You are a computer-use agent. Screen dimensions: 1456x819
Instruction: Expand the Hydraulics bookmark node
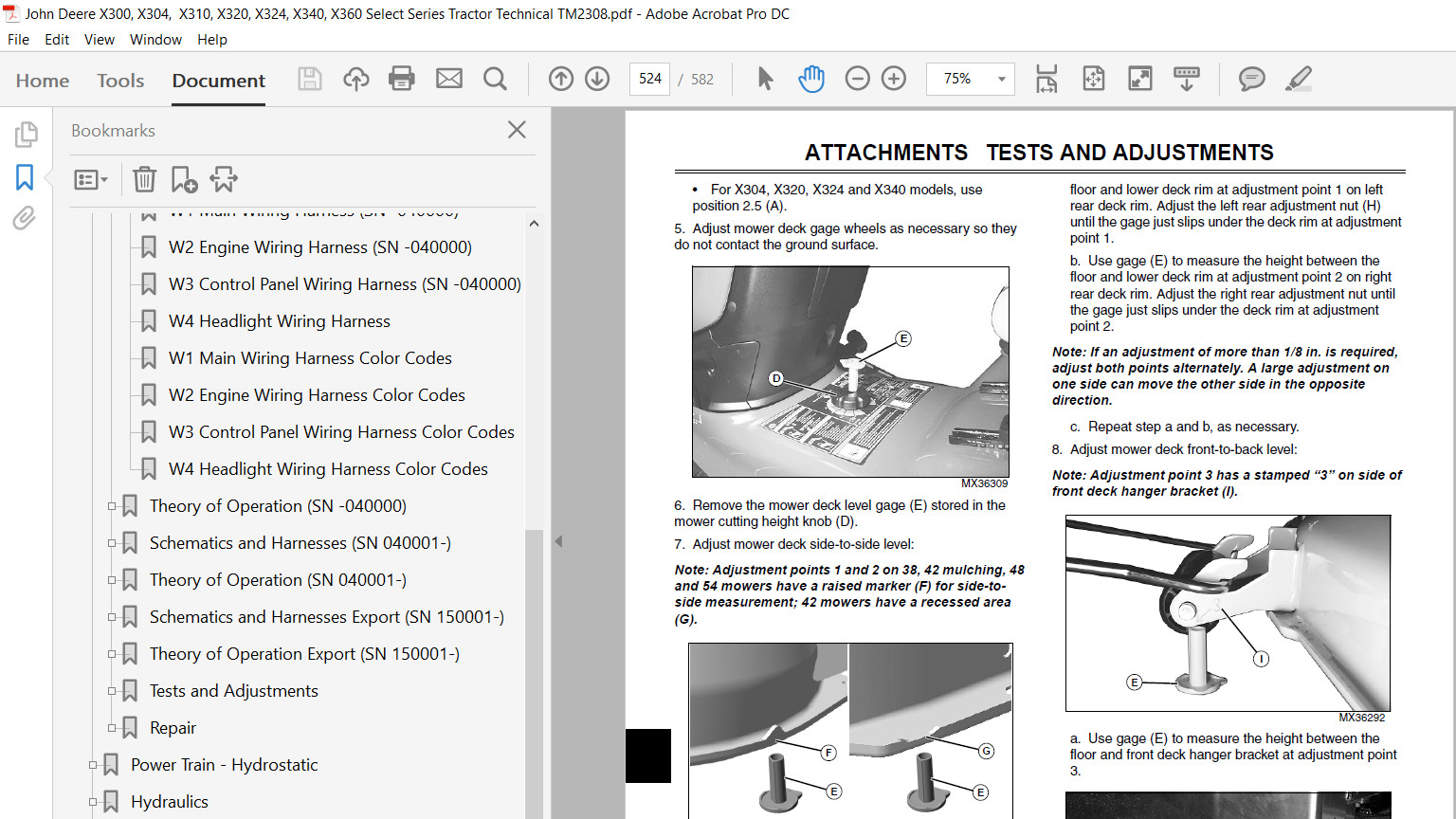(93, 802)
